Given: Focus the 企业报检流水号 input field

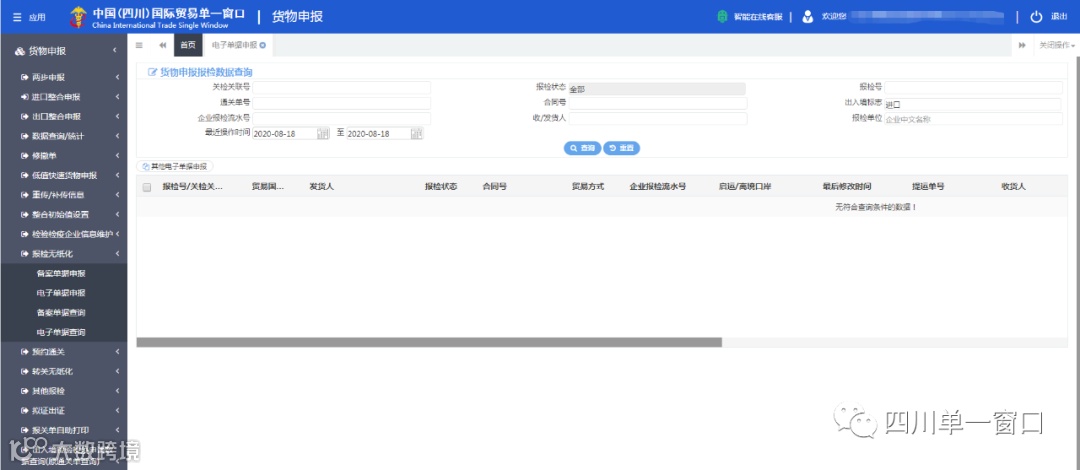Looking at the screenshot, I should coord(341,119).
